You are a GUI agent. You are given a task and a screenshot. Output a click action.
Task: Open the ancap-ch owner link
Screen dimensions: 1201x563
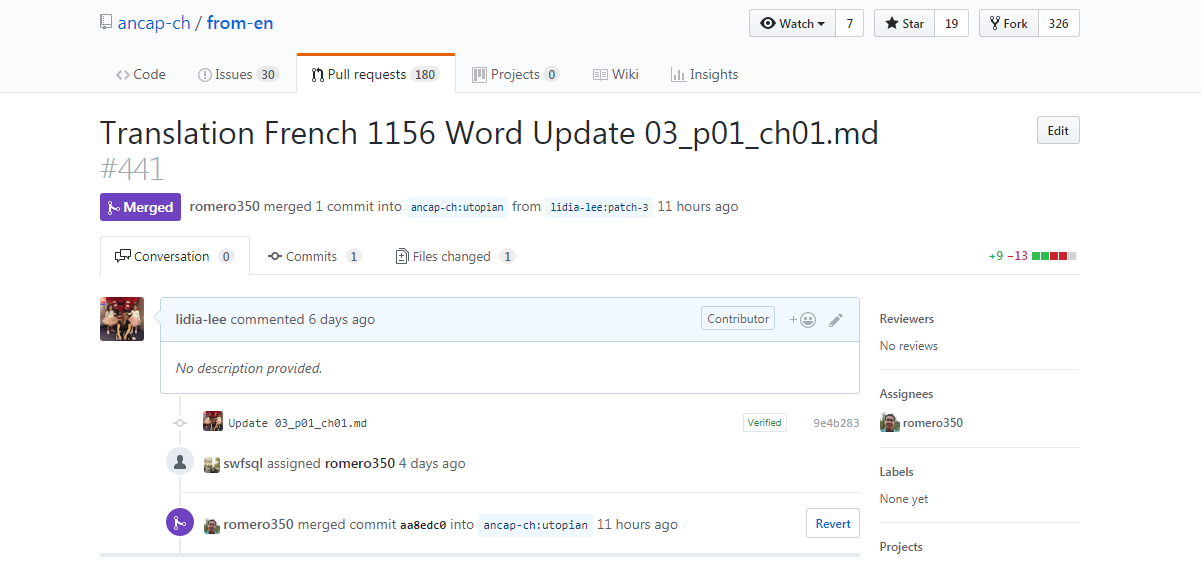coord(156,22)
